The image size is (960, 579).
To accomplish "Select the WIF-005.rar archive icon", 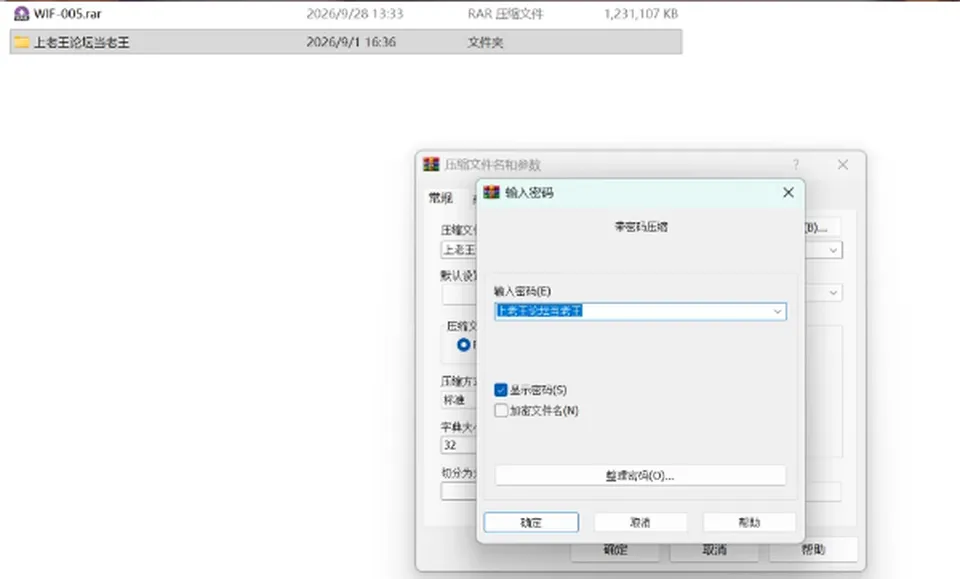I will [21, 13].
